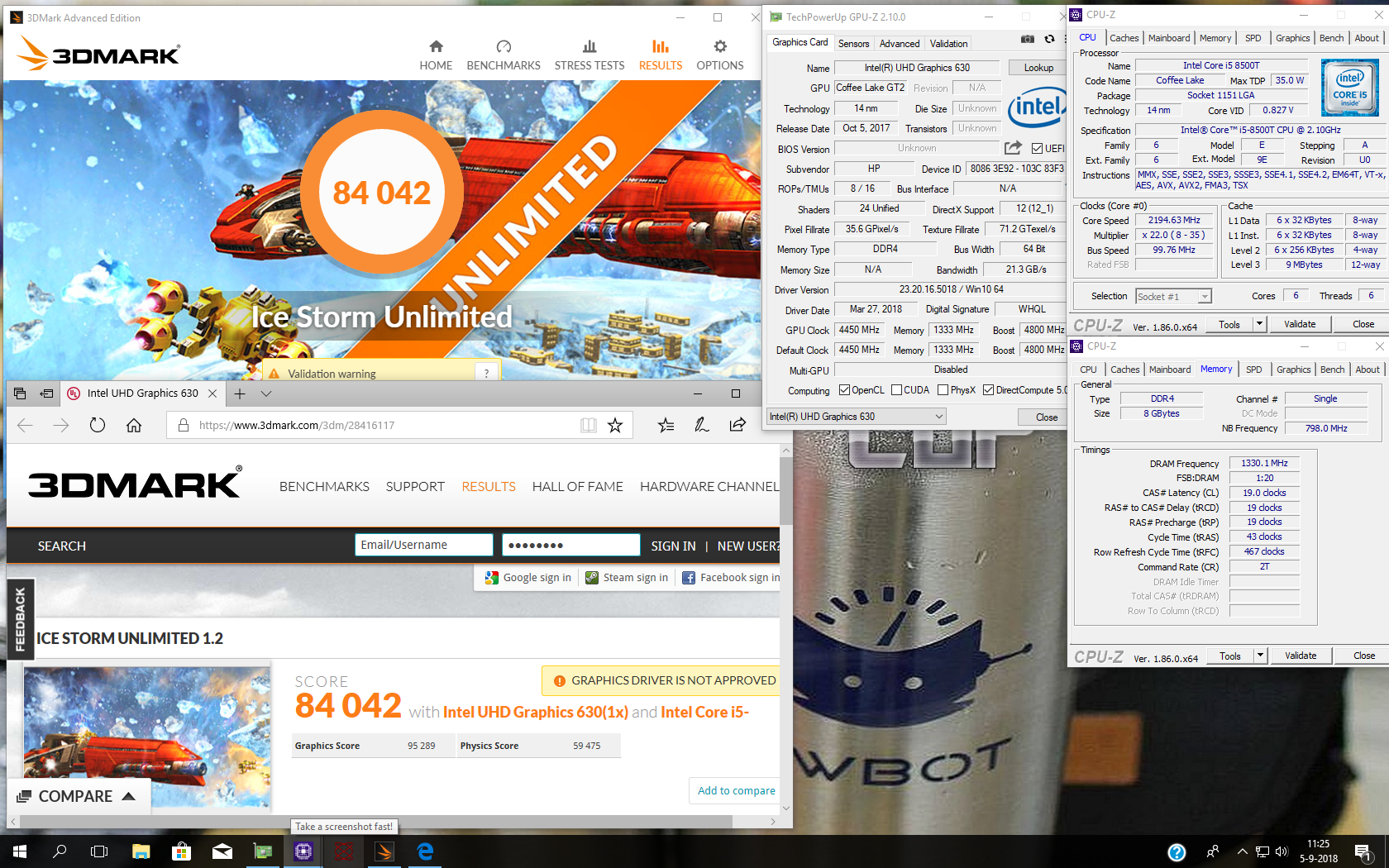Click Validate in the top CPU-Z window

pos(1300,324)
